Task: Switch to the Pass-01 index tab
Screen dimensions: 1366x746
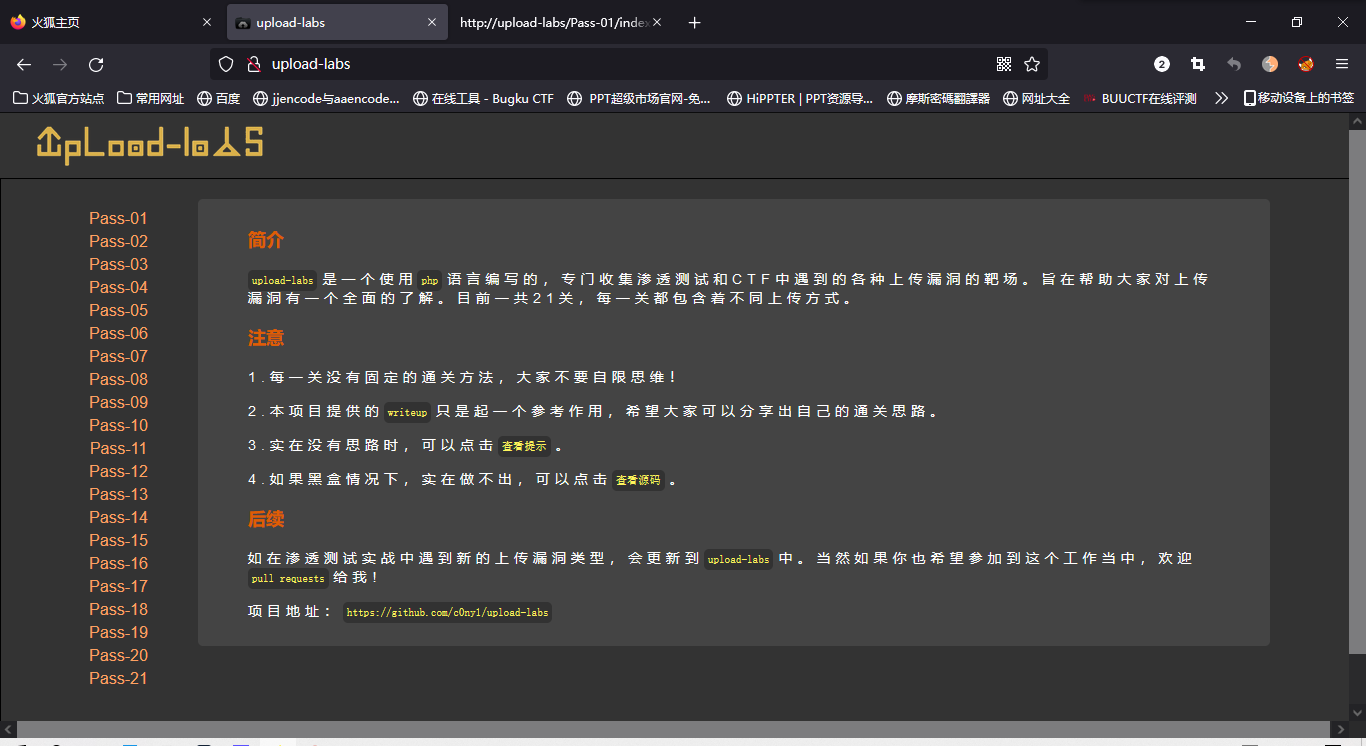Action: pos(562,22)
